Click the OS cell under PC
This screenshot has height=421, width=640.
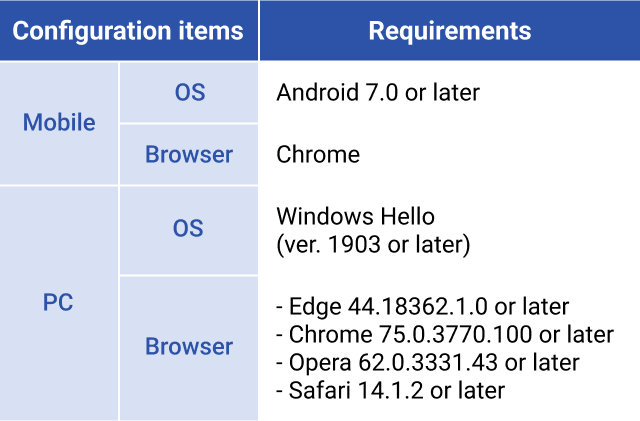189,230
